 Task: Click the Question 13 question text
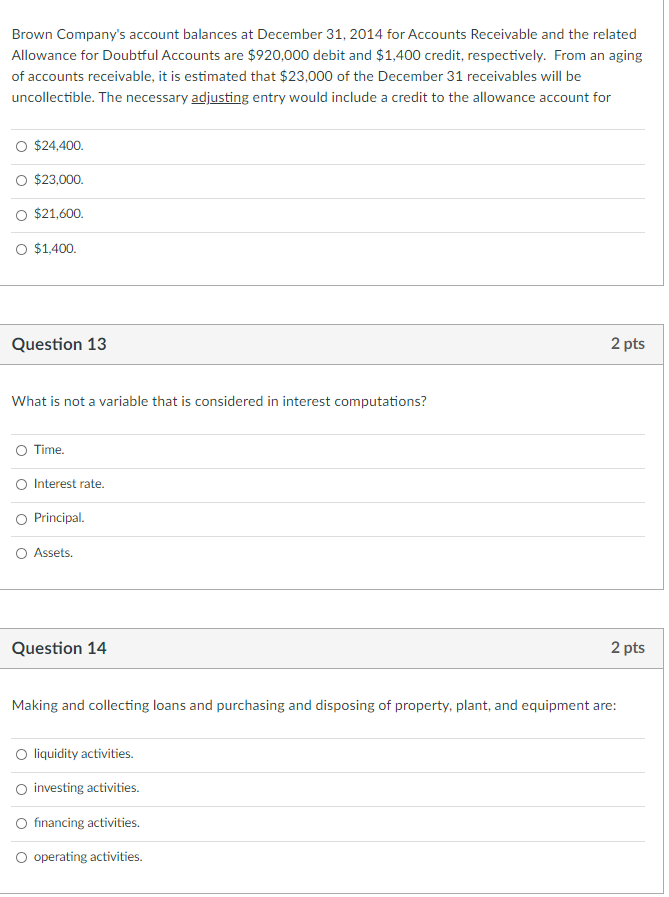click(218, 401)
